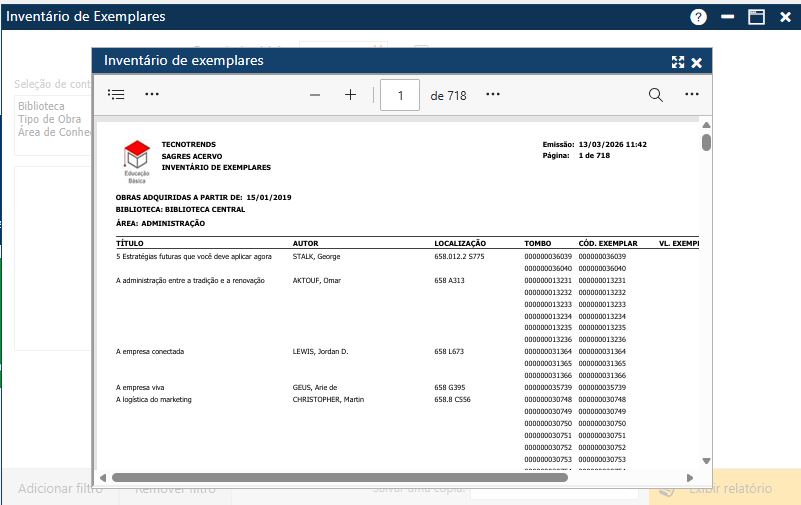
Task: Click the Exibir relatório button
Action: point(724,488)
